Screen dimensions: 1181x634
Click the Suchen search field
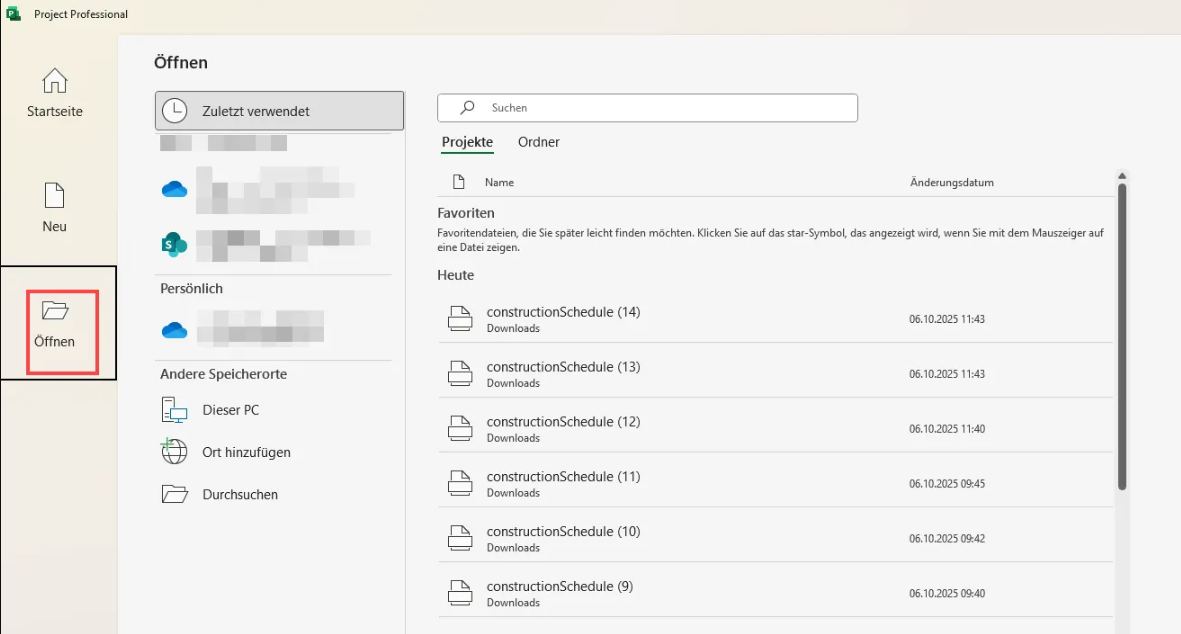pos(647,108)
